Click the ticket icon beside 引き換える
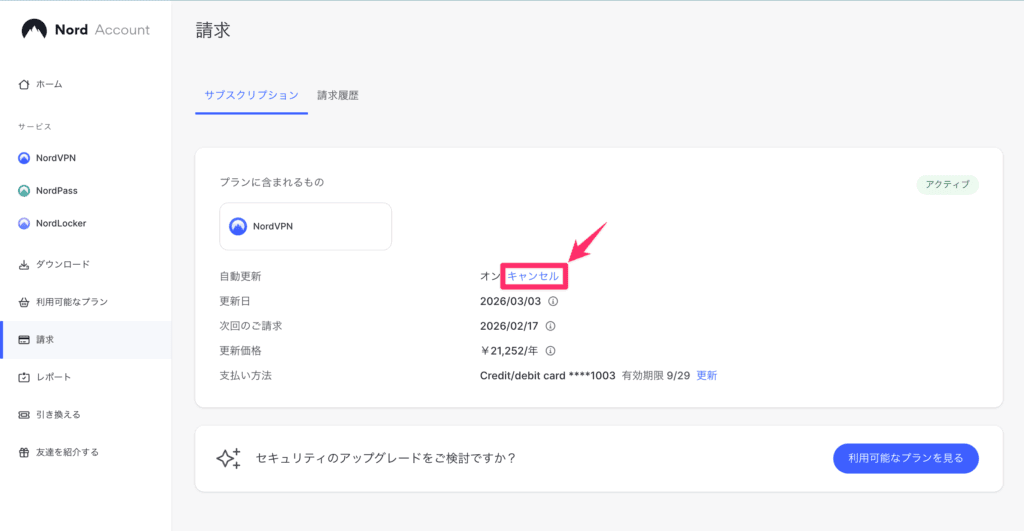This screenshot has height=531, width=1024. [x=24, y=415]
